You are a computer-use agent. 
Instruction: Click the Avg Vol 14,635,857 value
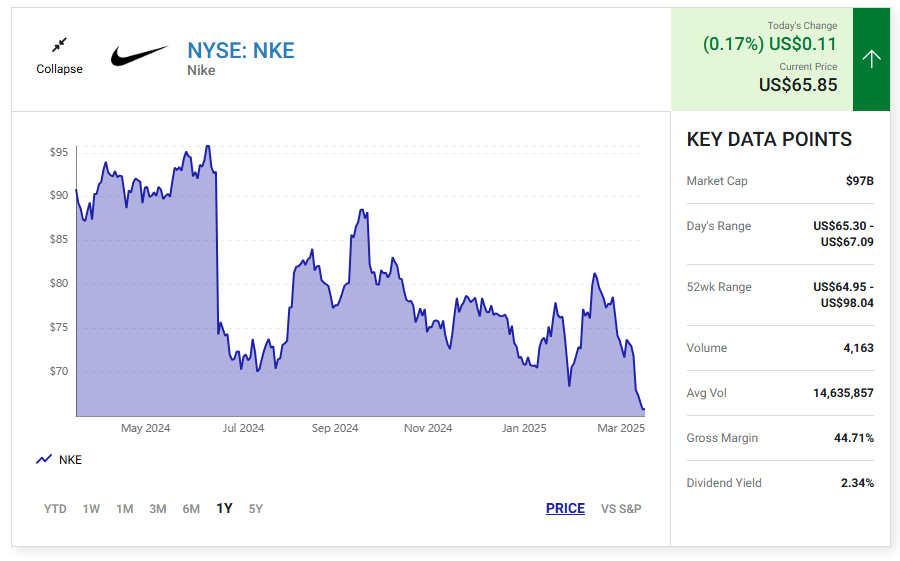[x=843, y=393]
